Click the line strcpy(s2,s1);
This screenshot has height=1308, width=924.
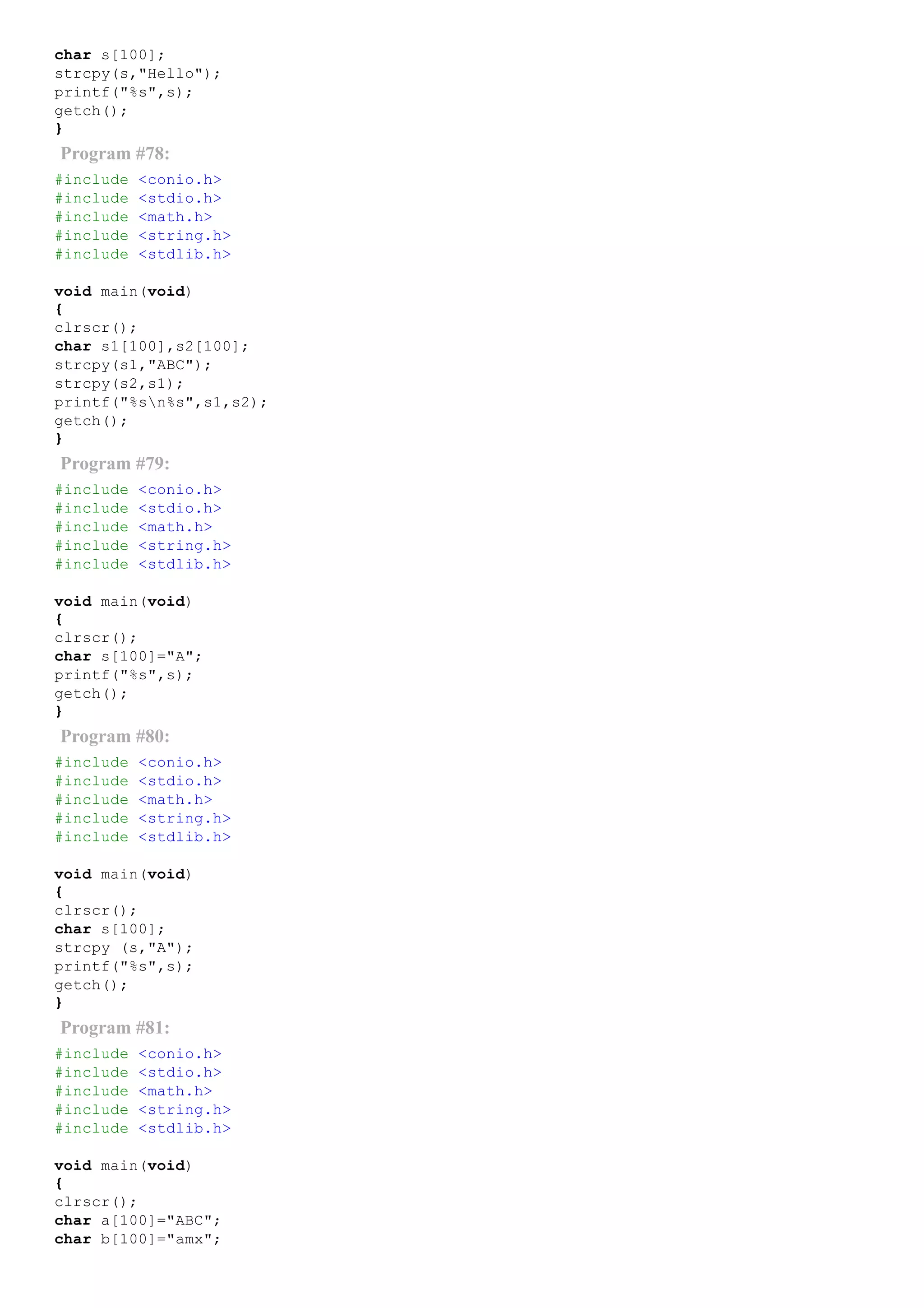118,384
